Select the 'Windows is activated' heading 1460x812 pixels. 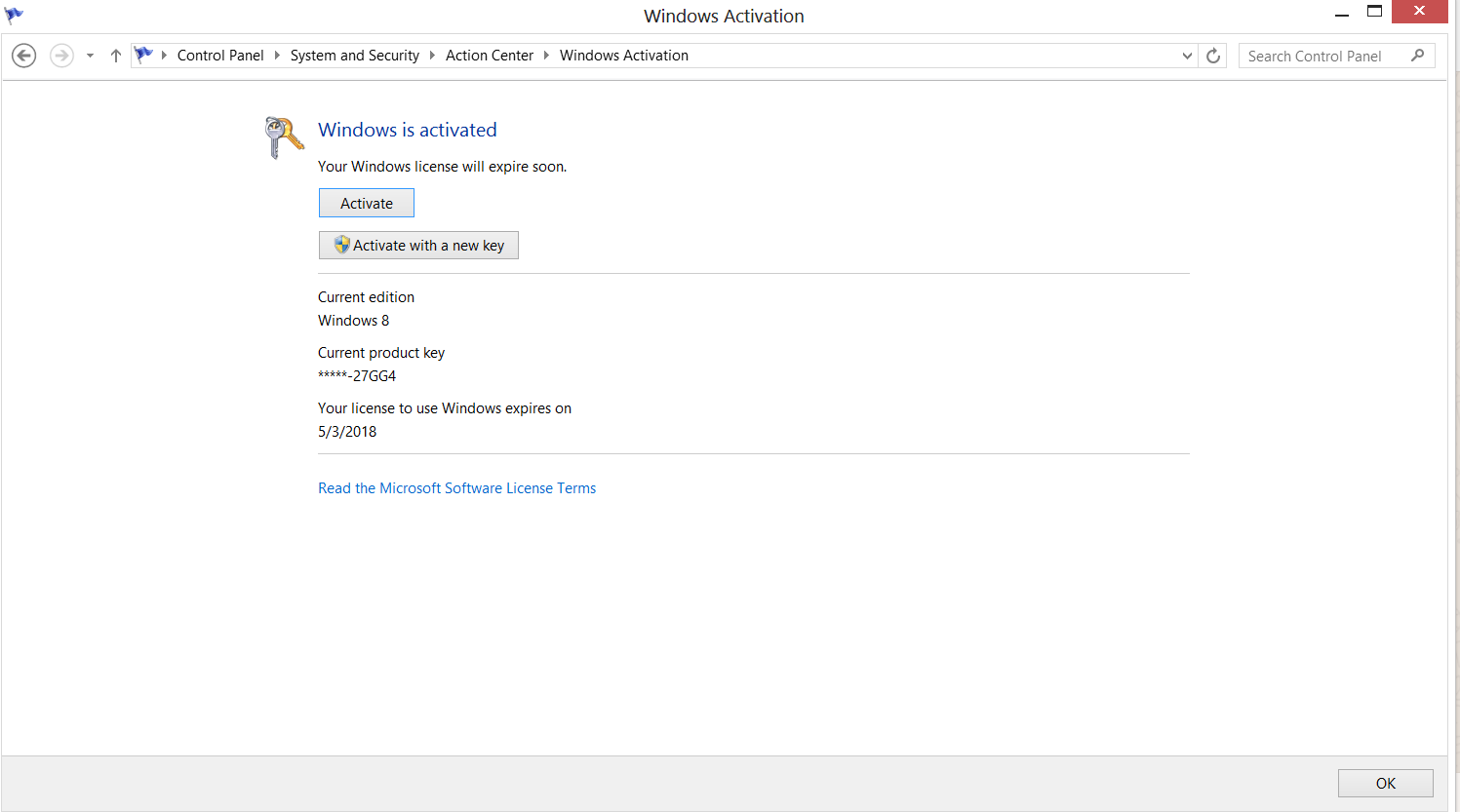pyautogui.click(x=408, y=130)
